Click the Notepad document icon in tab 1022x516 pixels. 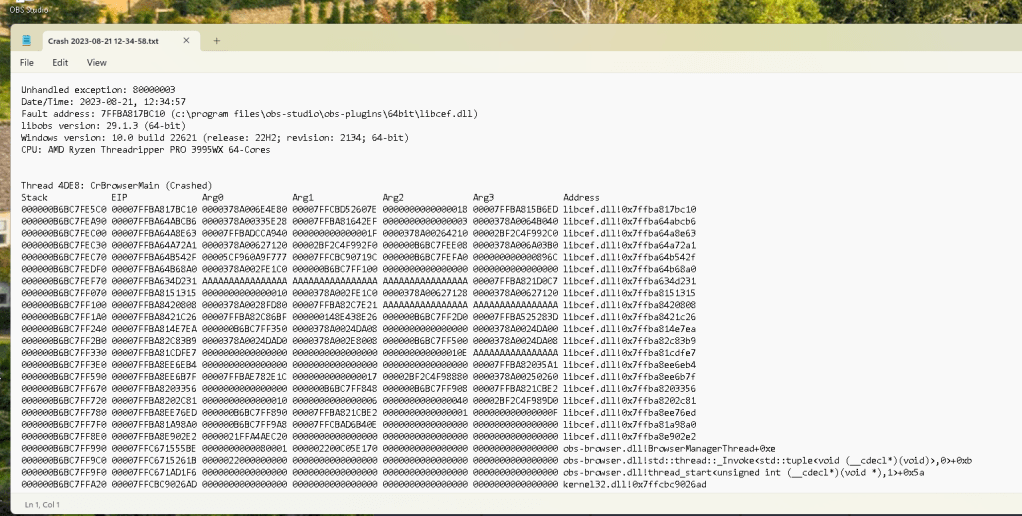(x=26, y=40)
